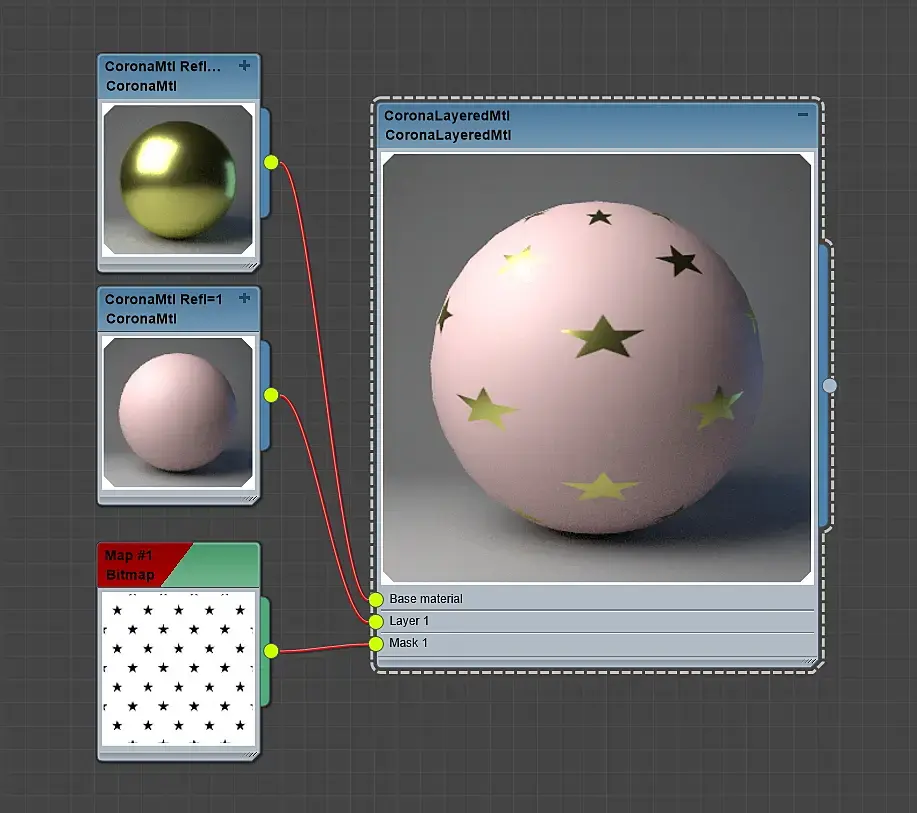Viewport: 917px width, 813px height.
Task: Select the star pattern bitmap preview thumbnail
Action: point(178,669)
